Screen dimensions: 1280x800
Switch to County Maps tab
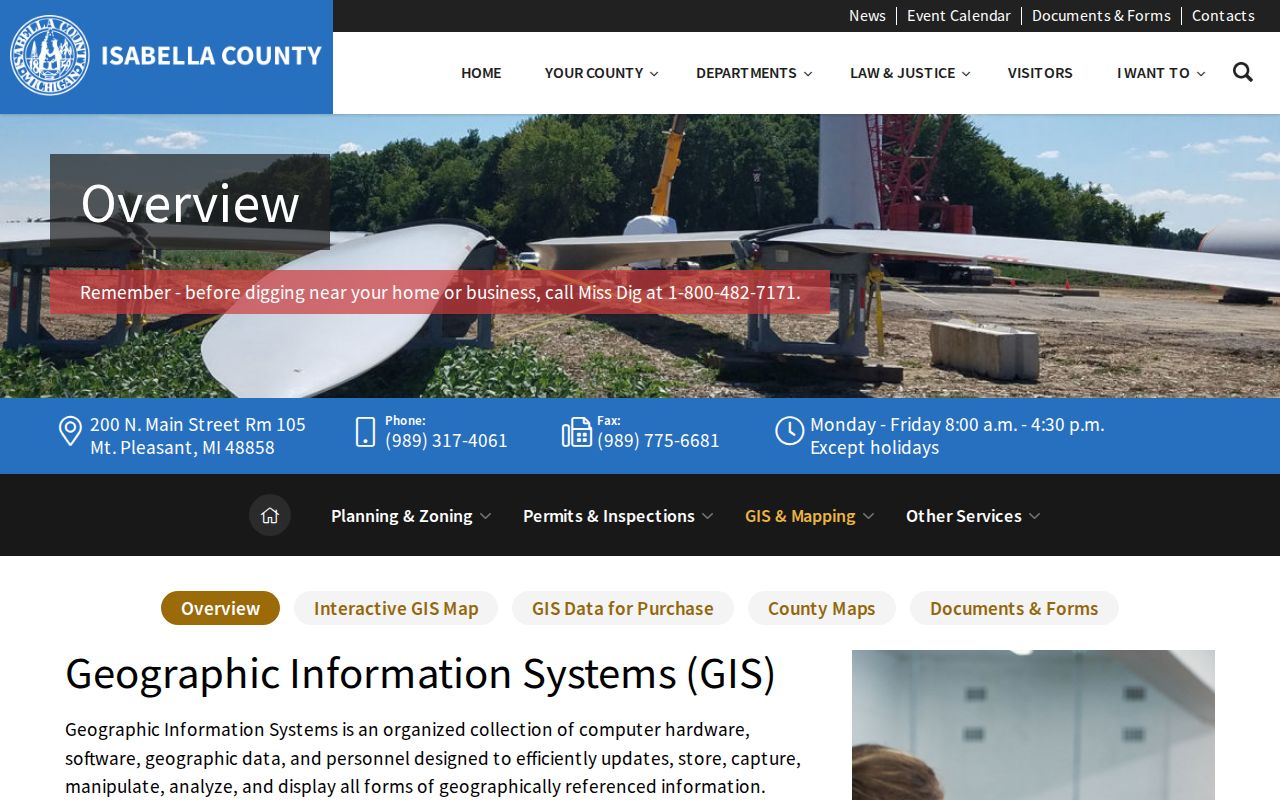pos(821,608)
